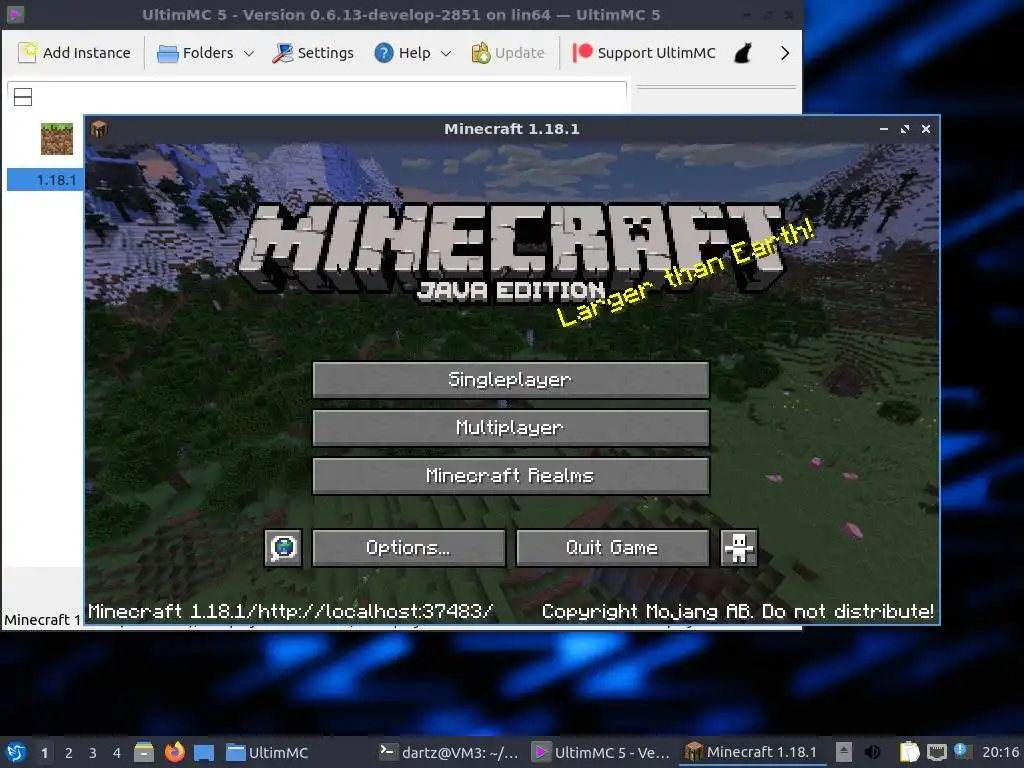Click the UltimMC window title icon

click(16, 14)
